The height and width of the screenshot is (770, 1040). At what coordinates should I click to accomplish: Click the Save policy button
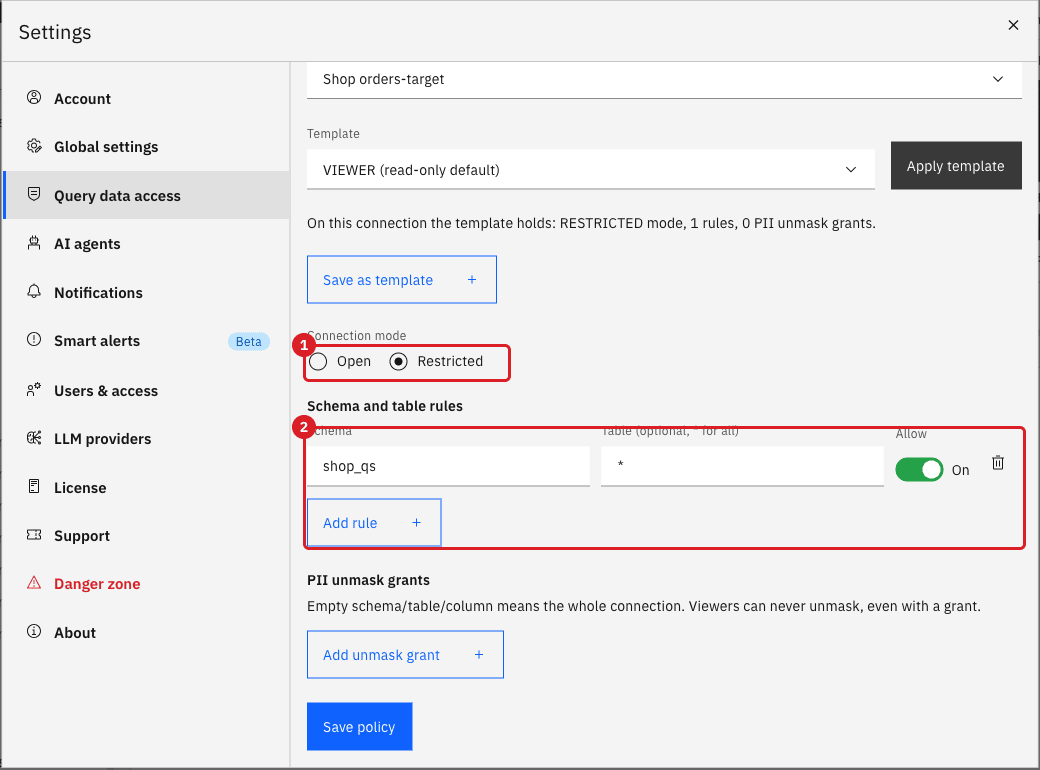[359, 727]
